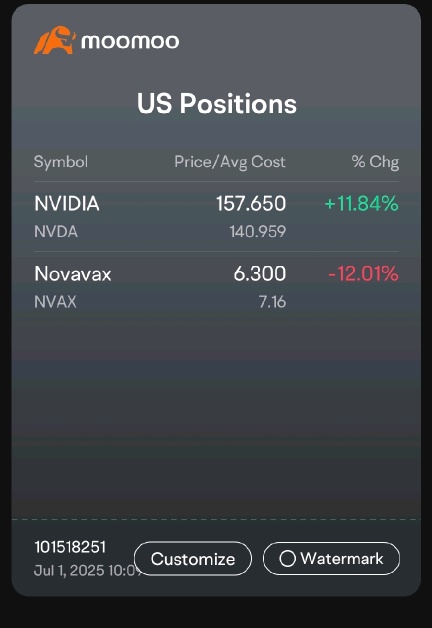This screenshot has width=432, height=628.
Task: Click the -12.01% loss value
Action: (363, 274)
